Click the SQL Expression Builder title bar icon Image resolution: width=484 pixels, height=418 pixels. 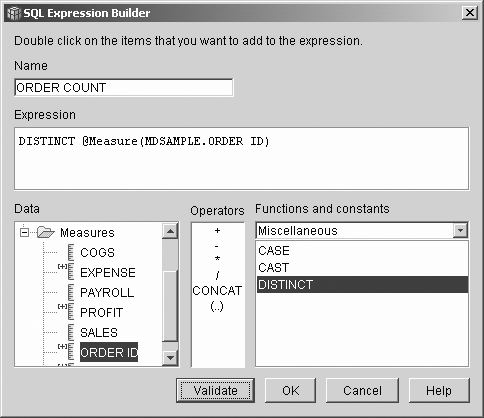click(x=14, y=13)
